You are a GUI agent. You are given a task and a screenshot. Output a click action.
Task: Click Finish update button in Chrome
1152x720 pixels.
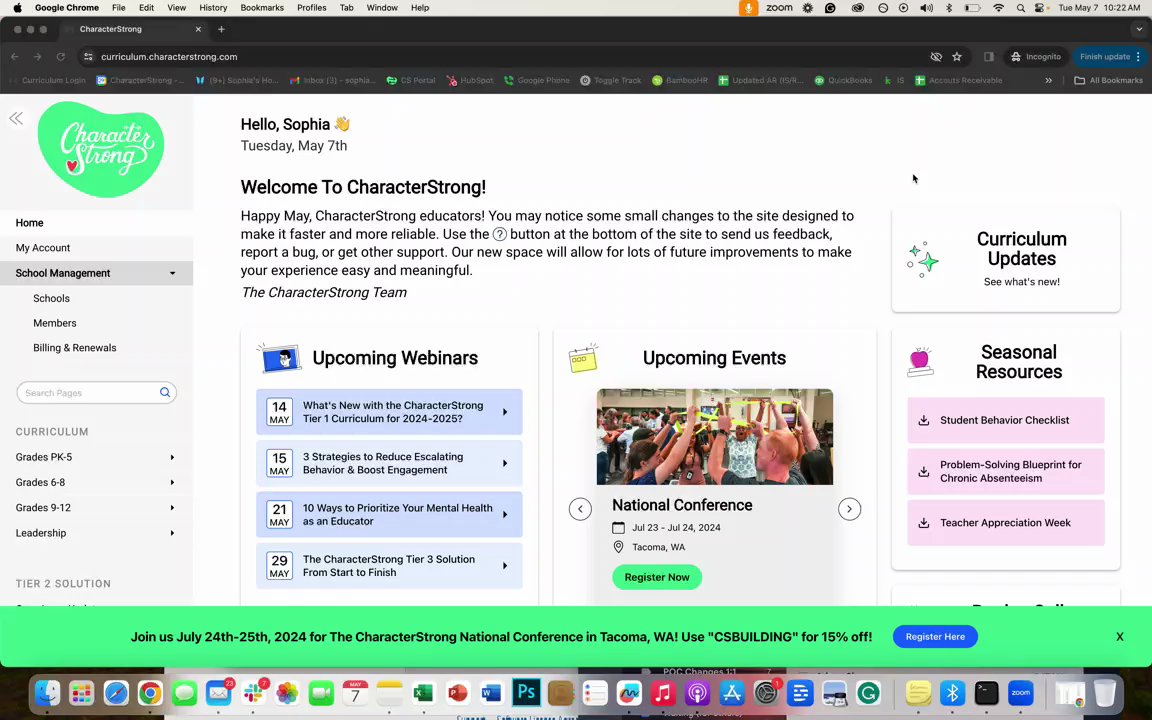[x=1109, y=57]
